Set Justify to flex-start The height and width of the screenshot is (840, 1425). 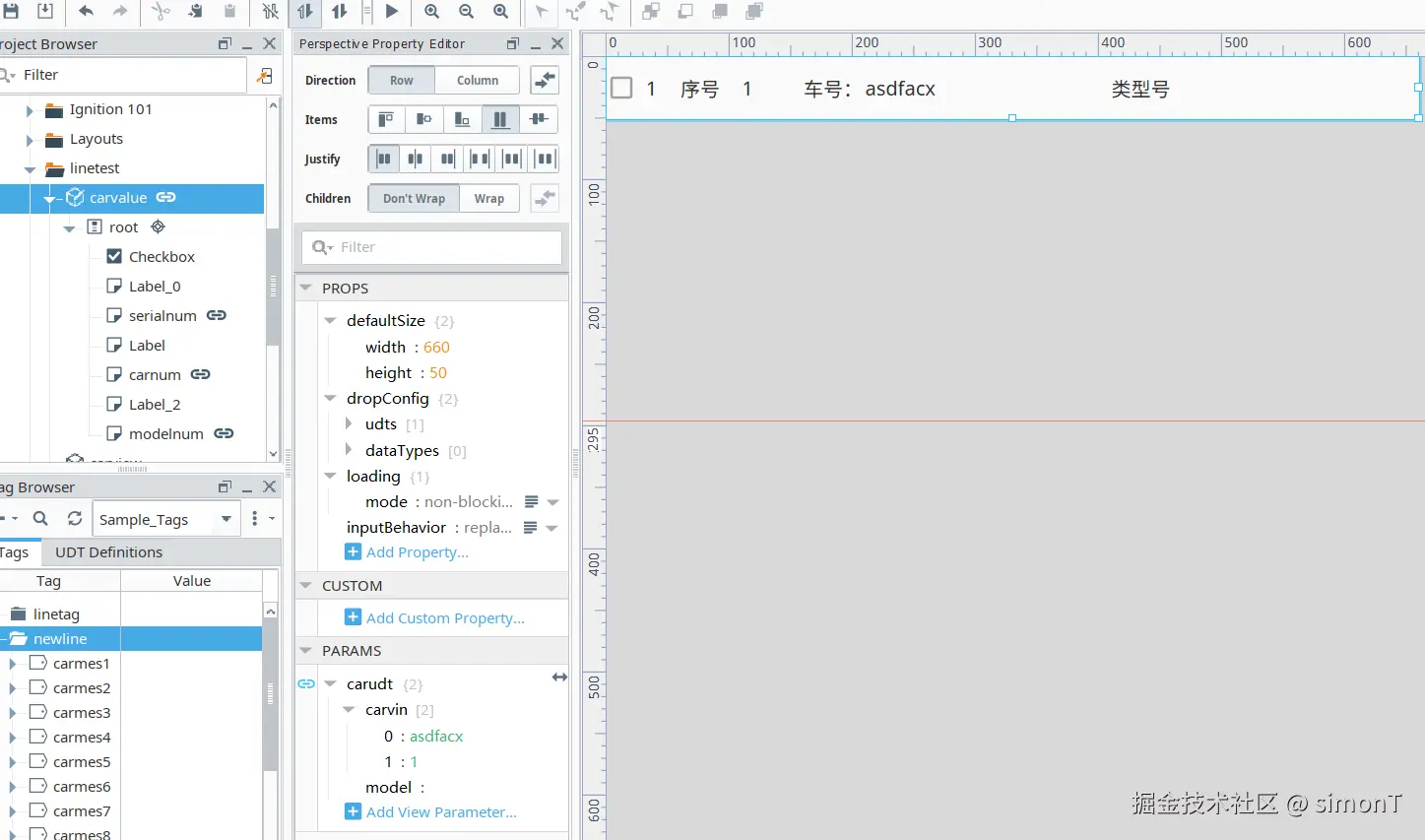pos(384,159)
